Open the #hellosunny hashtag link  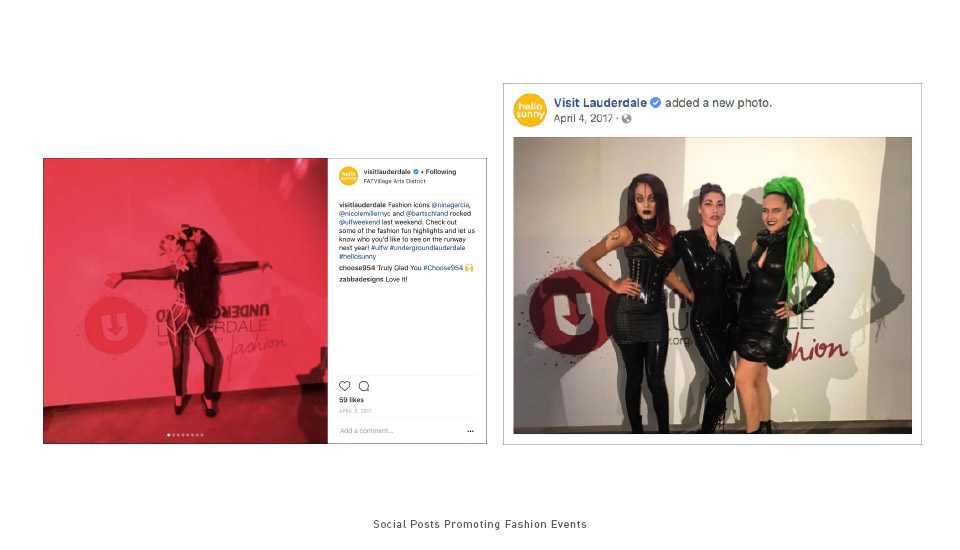click(x=358, y=256)
